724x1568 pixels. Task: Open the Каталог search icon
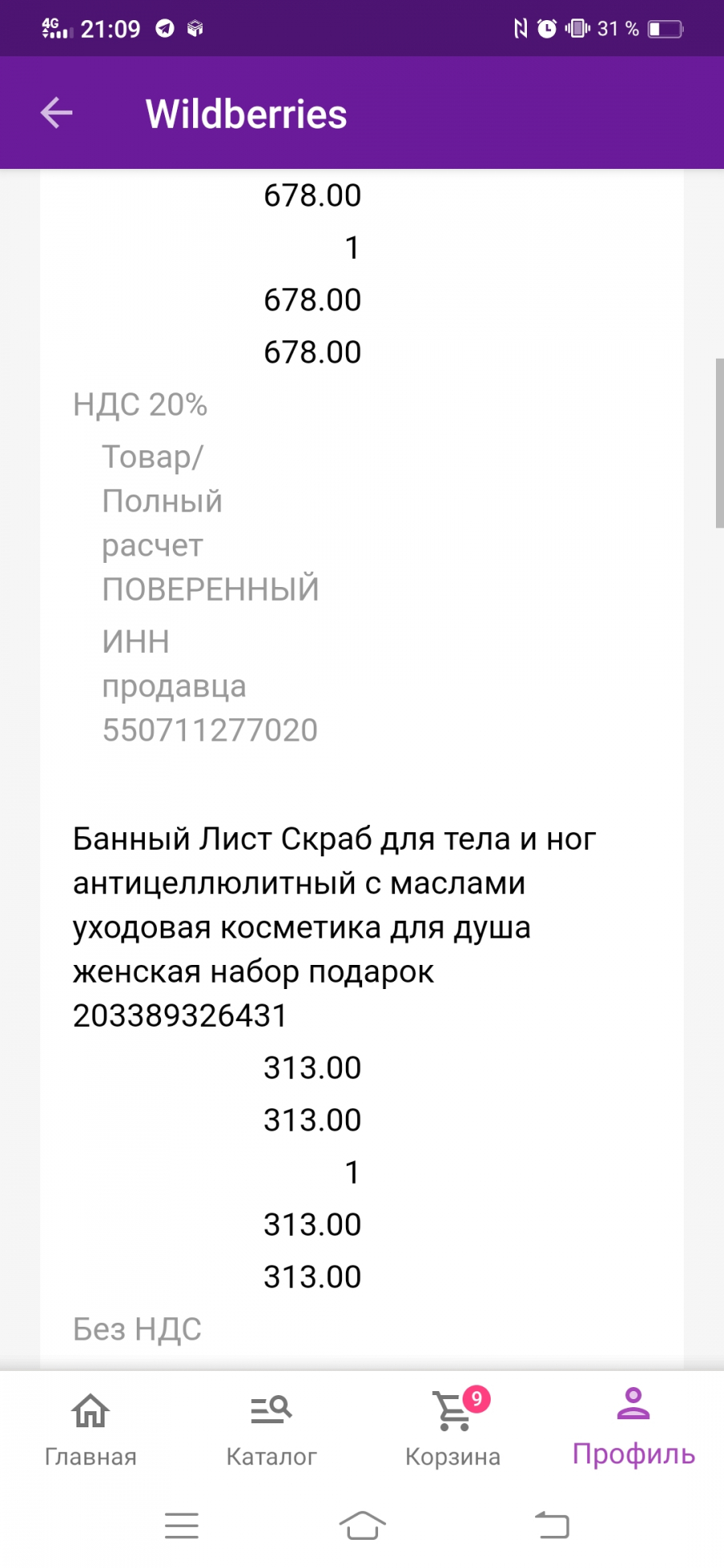click(271, 1409)
